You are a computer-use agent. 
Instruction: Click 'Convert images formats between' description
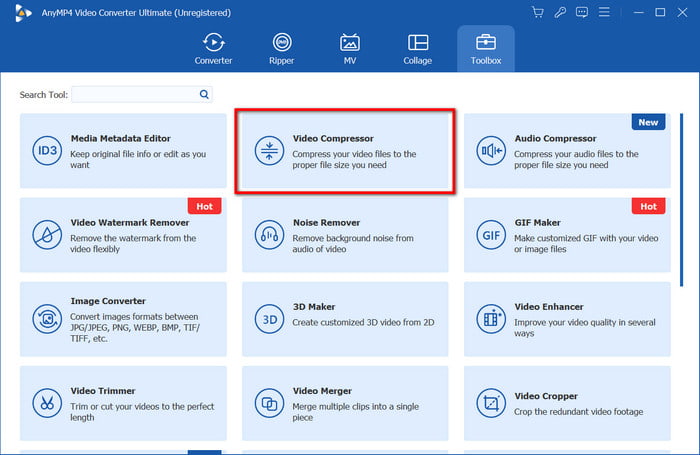(x=134, y=328)
